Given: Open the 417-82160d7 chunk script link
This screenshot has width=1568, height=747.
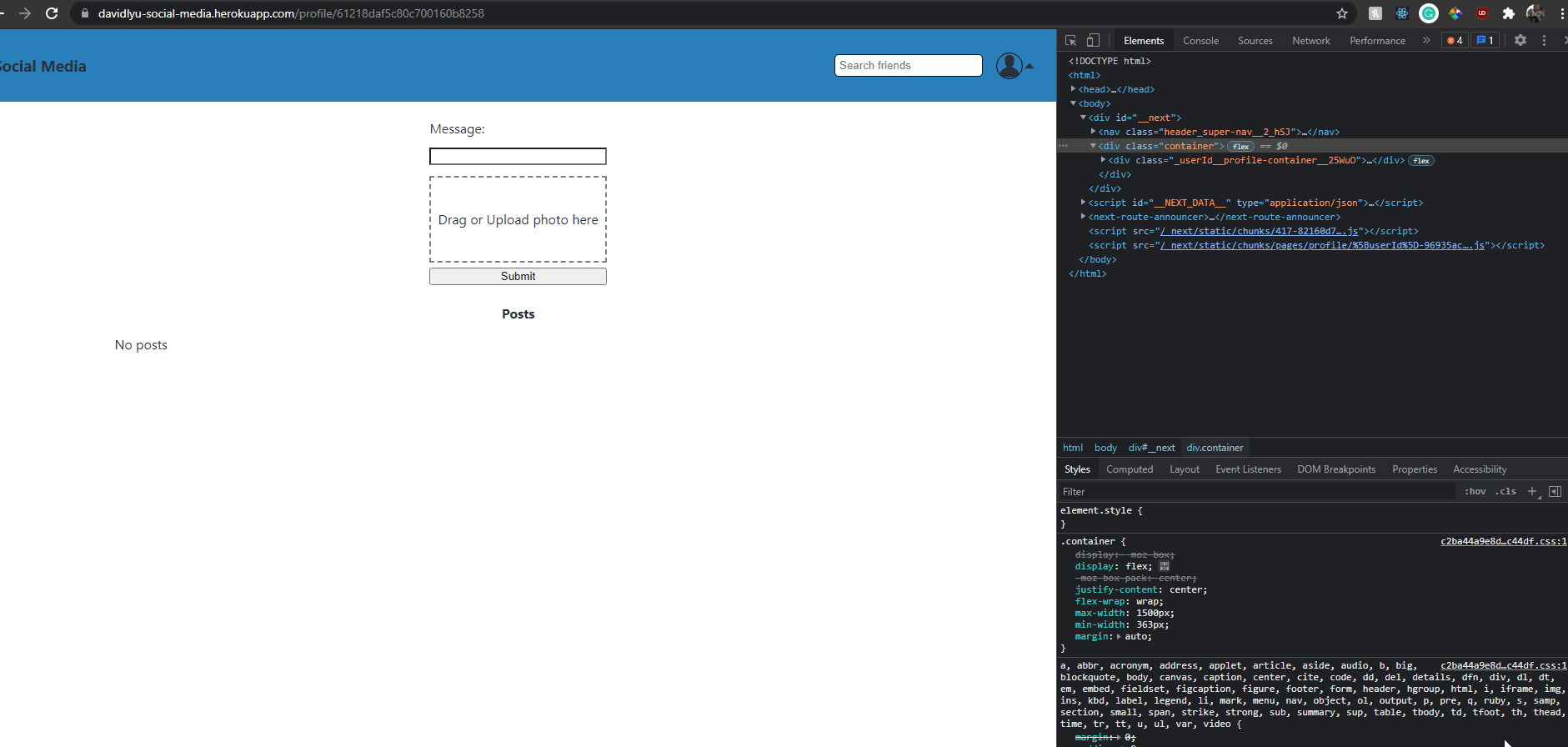Looking at the screenshot, I should click(1260, 231).
